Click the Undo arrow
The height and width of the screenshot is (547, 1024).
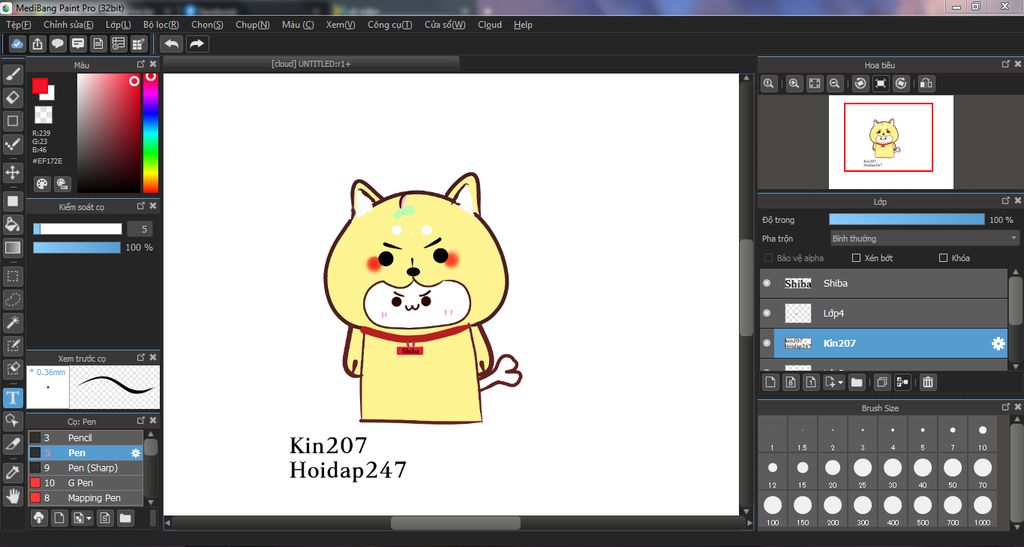tap(172, 44)
